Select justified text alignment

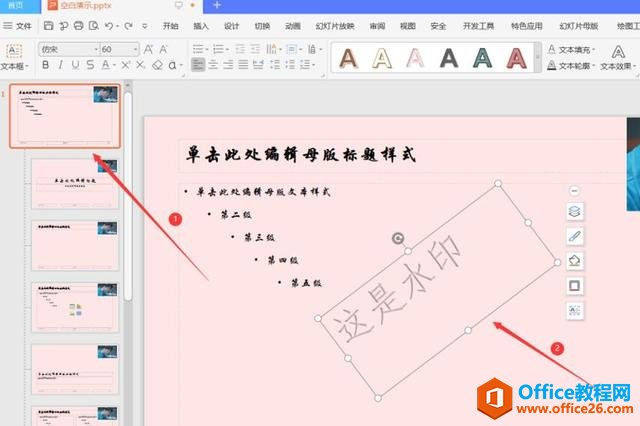243,64
